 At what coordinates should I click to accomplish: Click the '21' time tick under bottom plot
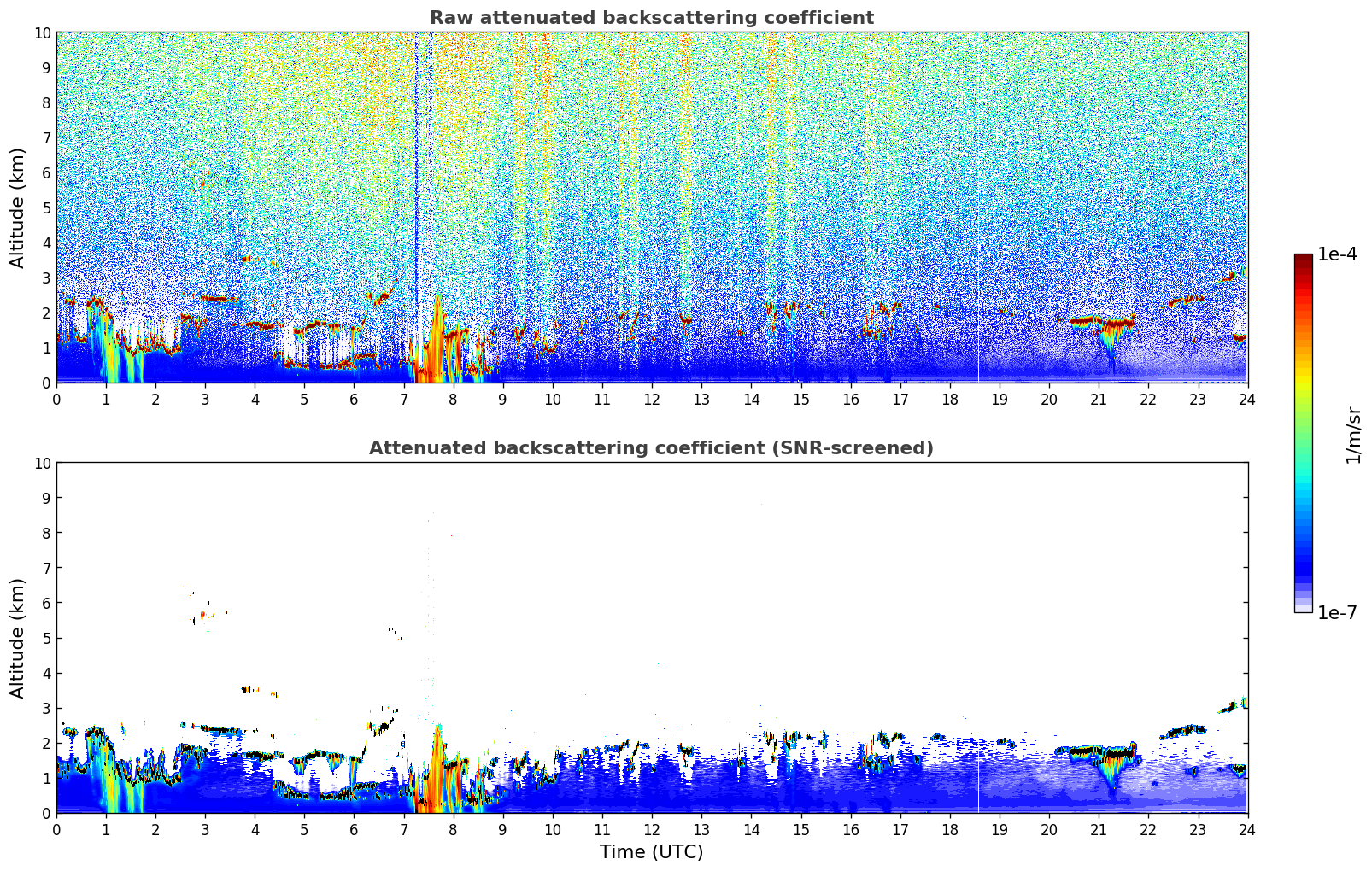coord(1099,830)
